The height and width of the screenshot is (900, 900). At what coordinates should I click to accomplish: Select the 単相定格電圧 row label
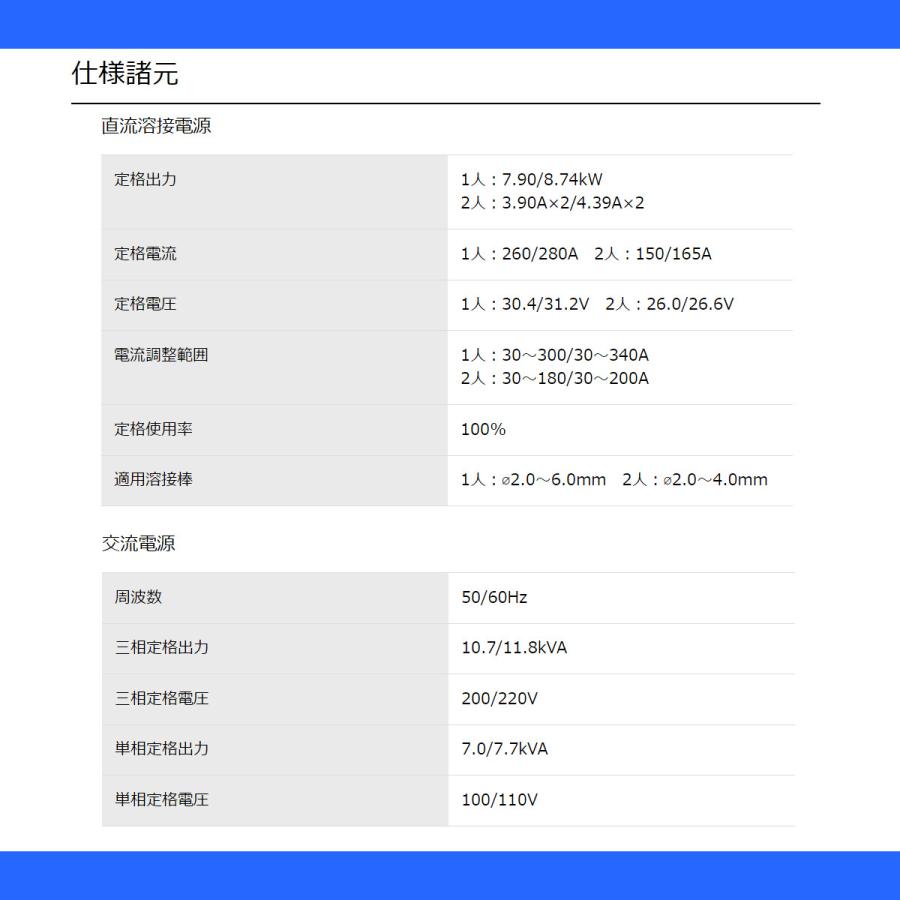click(x=161, y=800)
